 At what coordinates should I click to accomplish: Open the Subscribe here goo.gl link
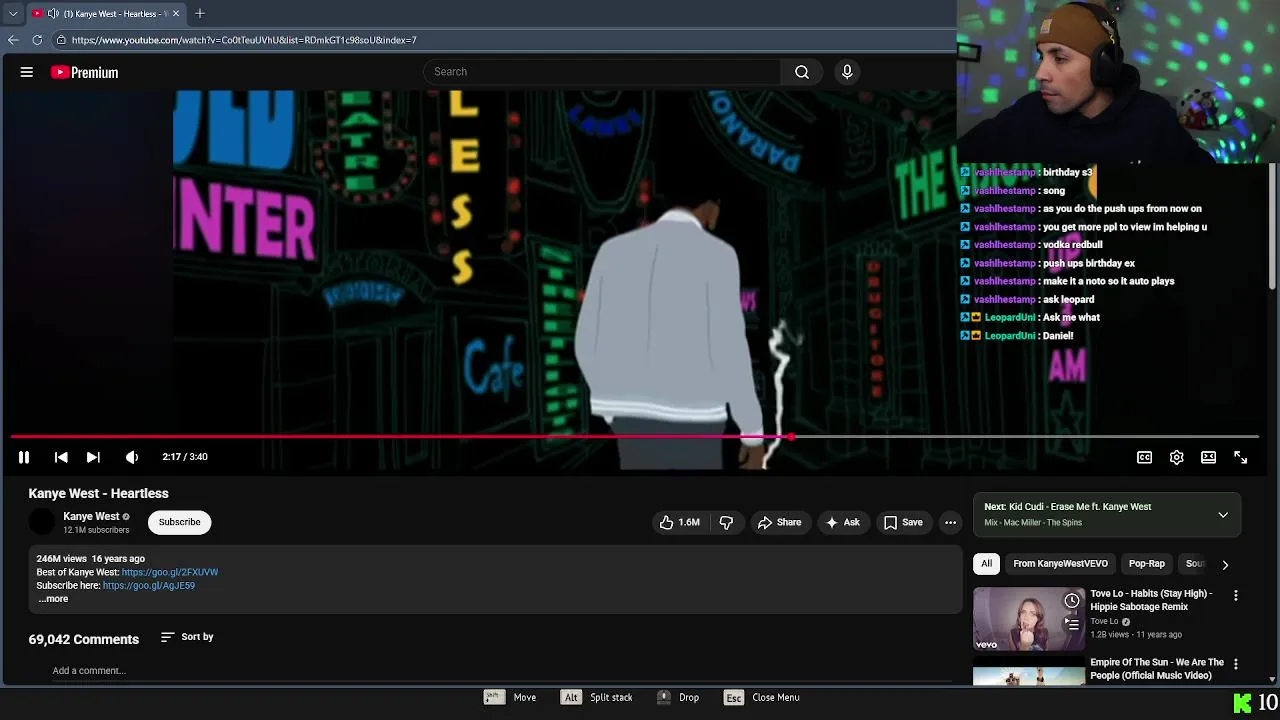click(149, 586)
